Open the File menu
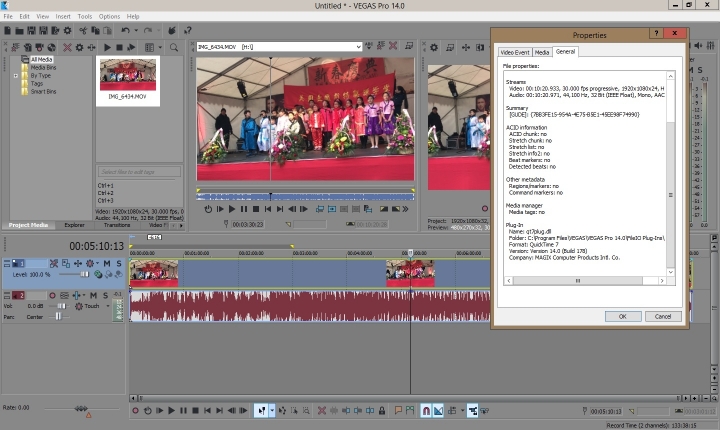Screen dimensions: 720x430 coord(8,17)
